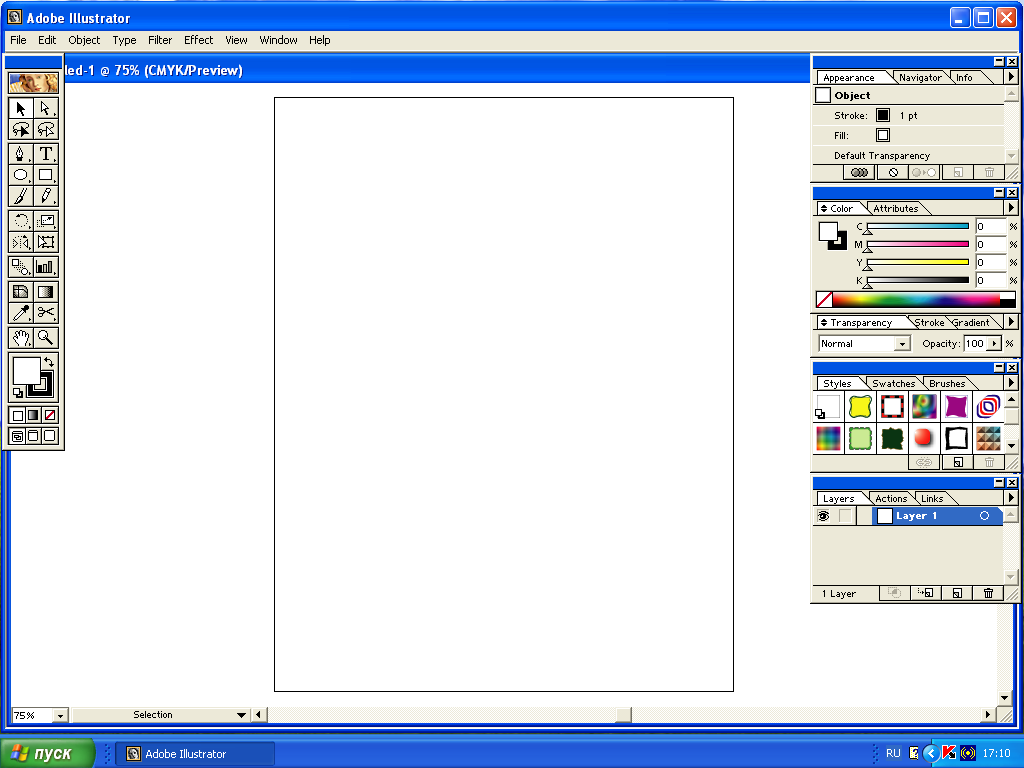1024x768 pixels.
Task: Click the RU language indicator
Action: pyautogui.click(x=893, y=754)
